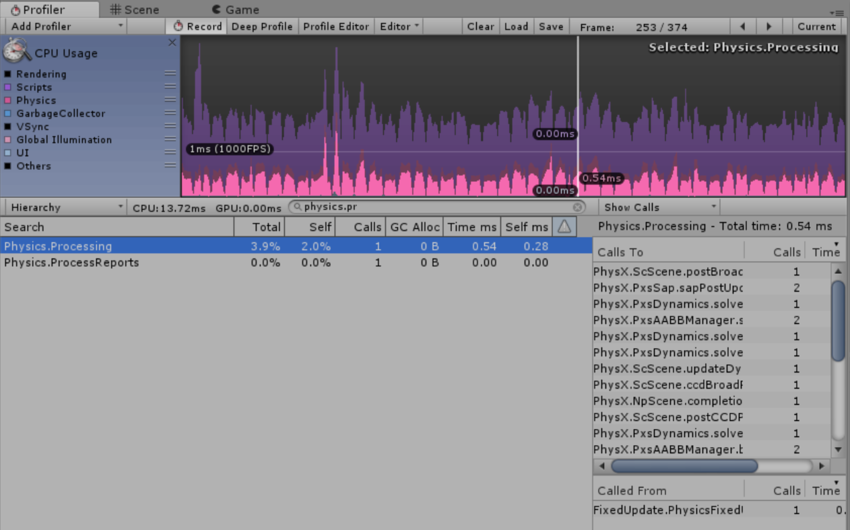
Task: Sort by Self ms column
Action: click(526, 227)
